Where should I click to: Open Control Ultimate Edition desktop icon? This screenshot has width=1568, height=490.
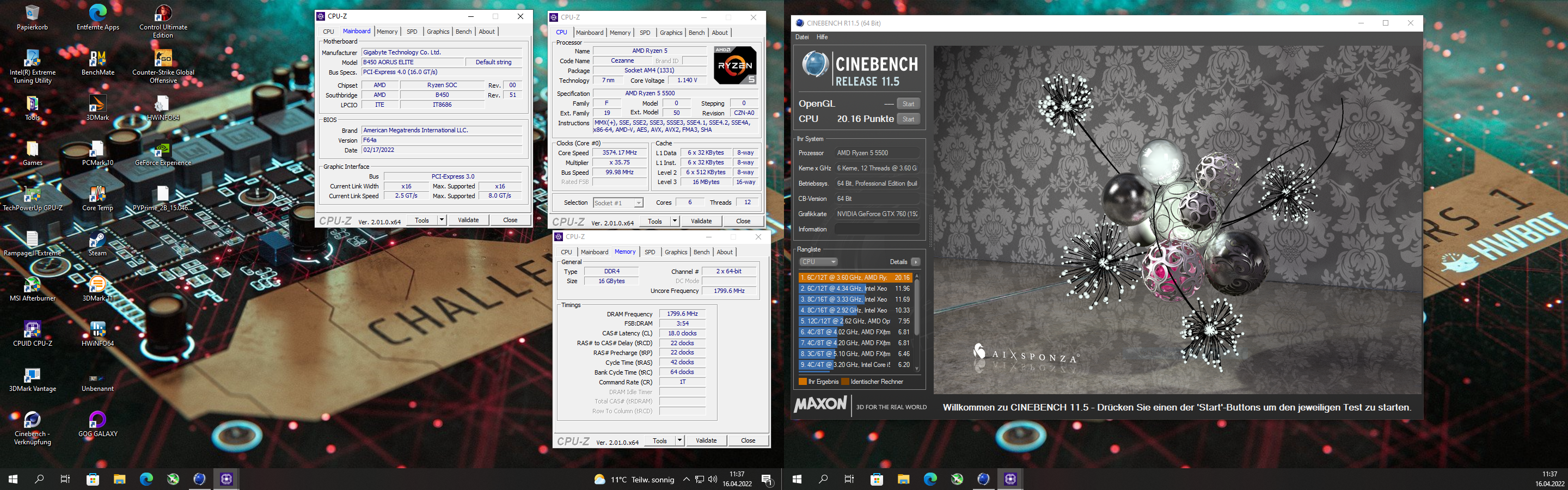[x=163, y=21]
